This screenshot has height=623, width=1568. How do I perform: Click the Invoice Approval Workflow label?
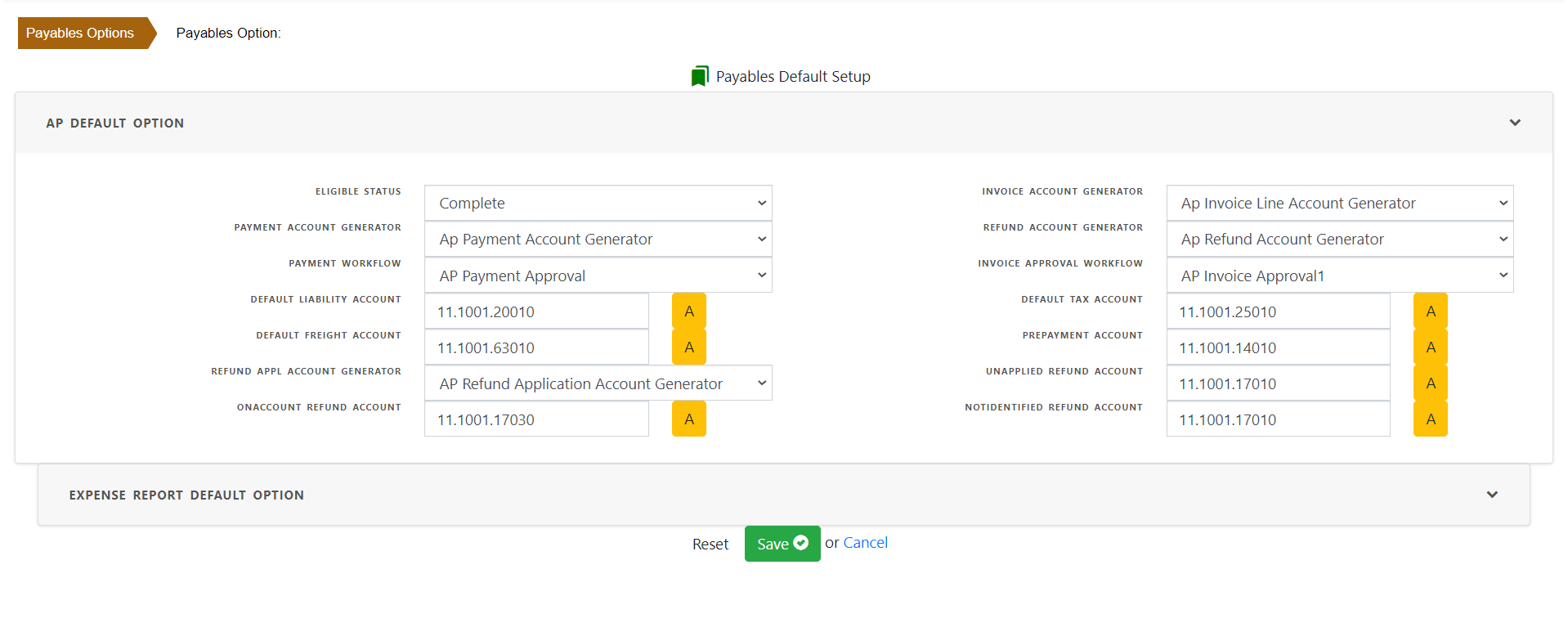coord(1060,263)
